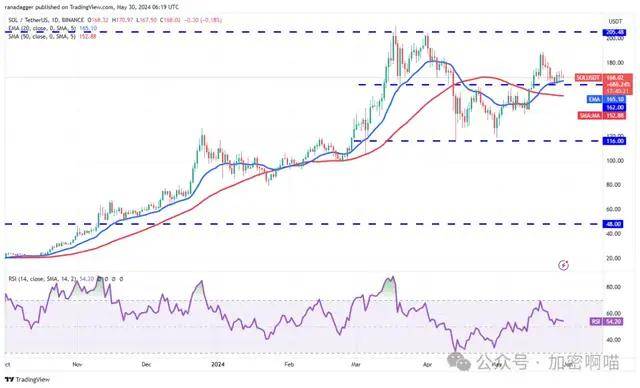Click the Dec label on time axis
Screen dimensions: 640x388
coord(146,364)
